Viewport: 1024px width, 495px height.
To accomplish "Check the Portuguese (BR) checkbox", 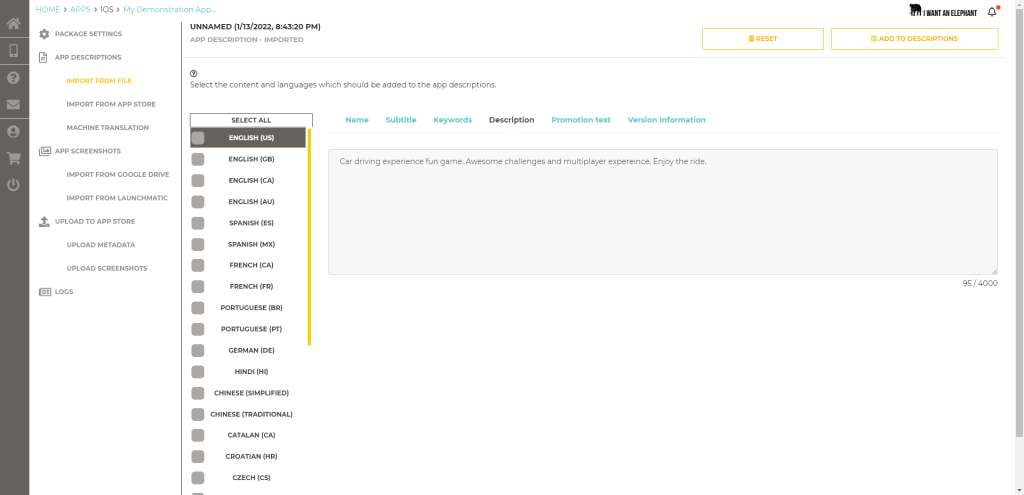I will (x=198, y=308).
